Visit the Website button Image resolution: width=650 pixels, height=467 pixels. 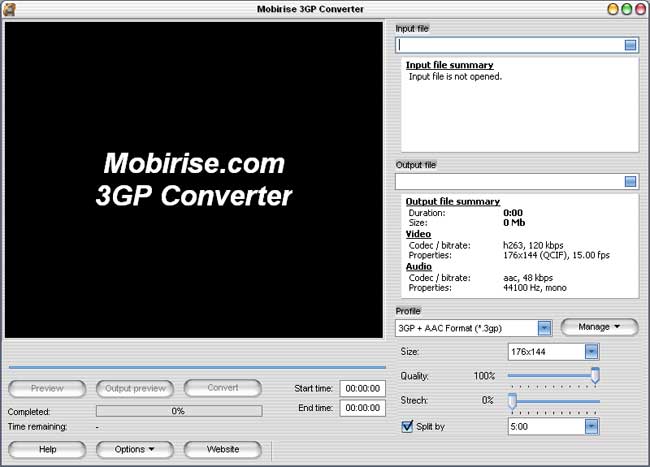[223, 450]
